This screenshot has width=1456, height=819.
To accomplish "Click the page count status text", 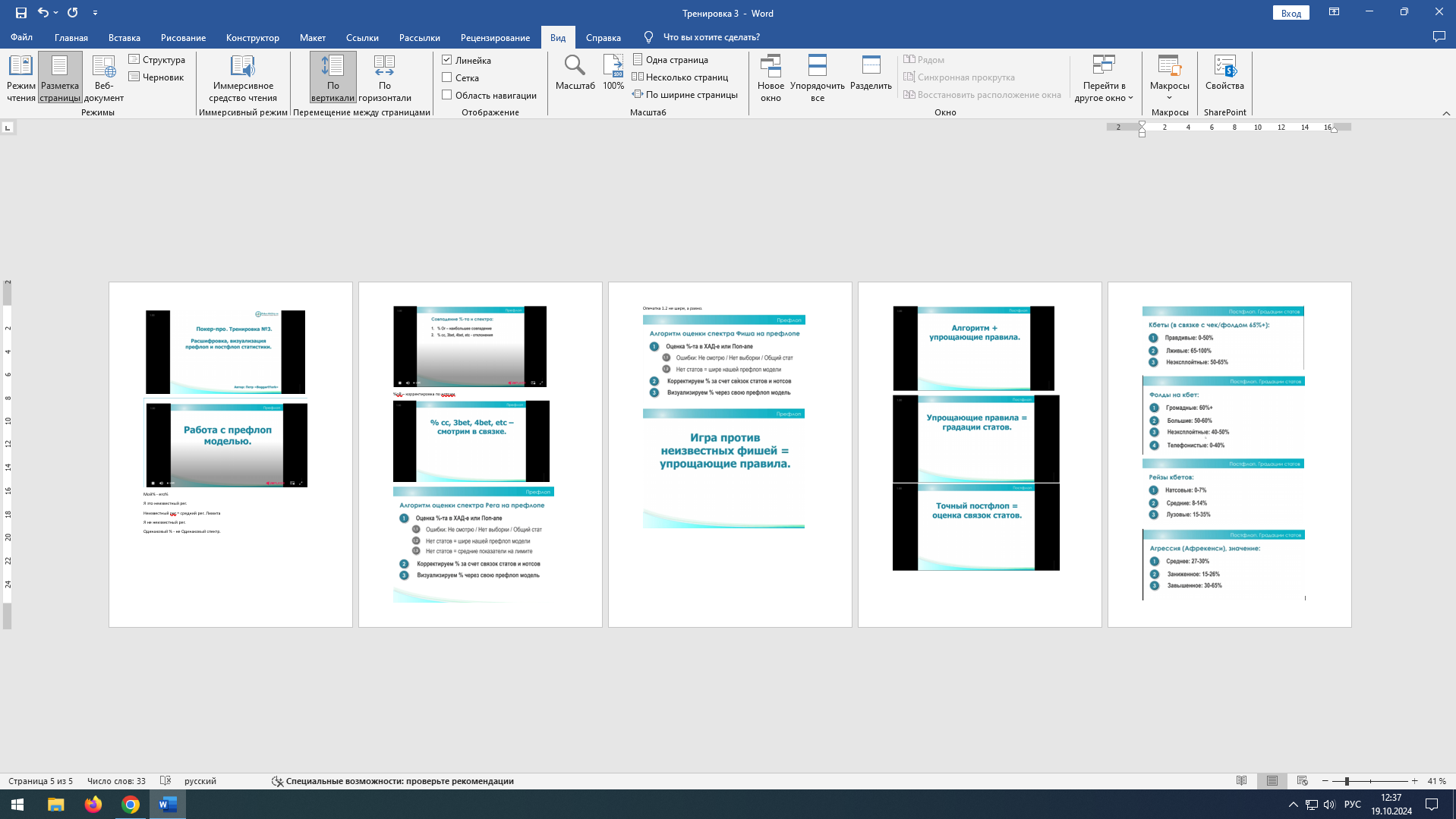I will tap(40, 781).
